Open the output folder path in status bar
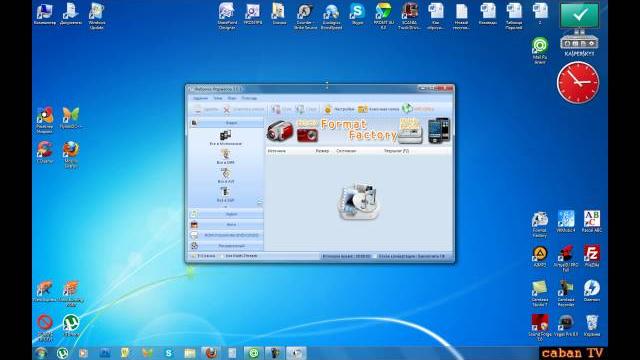Image resolution: width=640 pixels, height=360 pixels. 203,256
